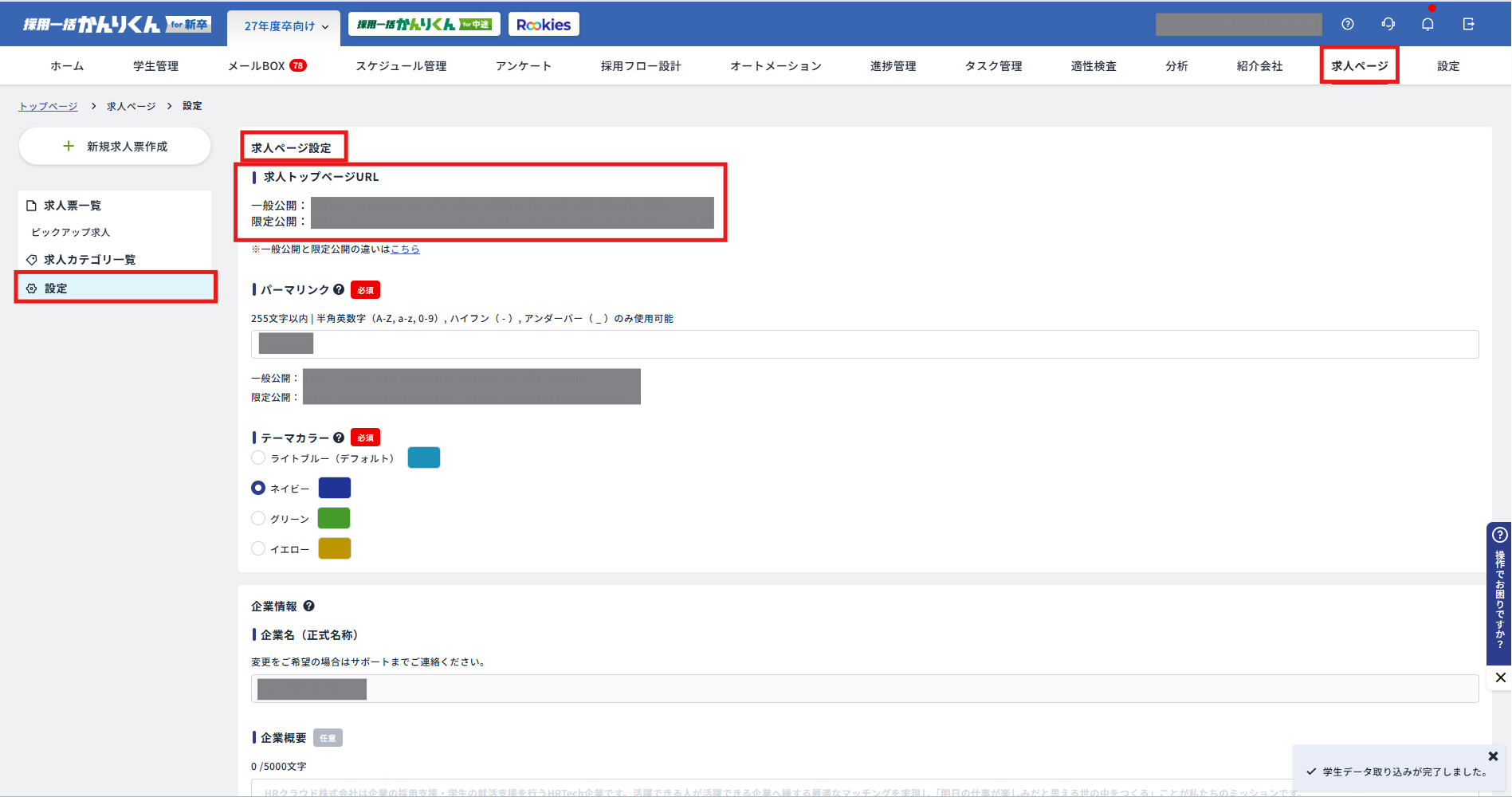The image size is (1512, 797).
Task: Click the navy color swatch
Action: click(335, 488)
